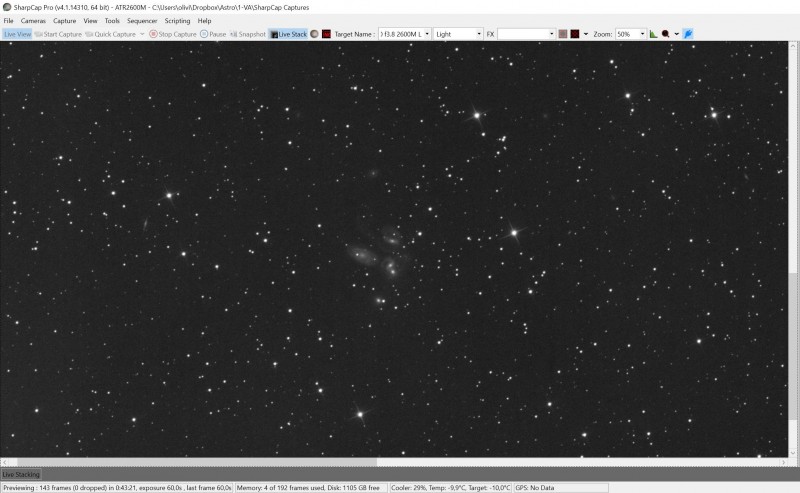Click the scroll-left arrow under the image

click(4, 462)
